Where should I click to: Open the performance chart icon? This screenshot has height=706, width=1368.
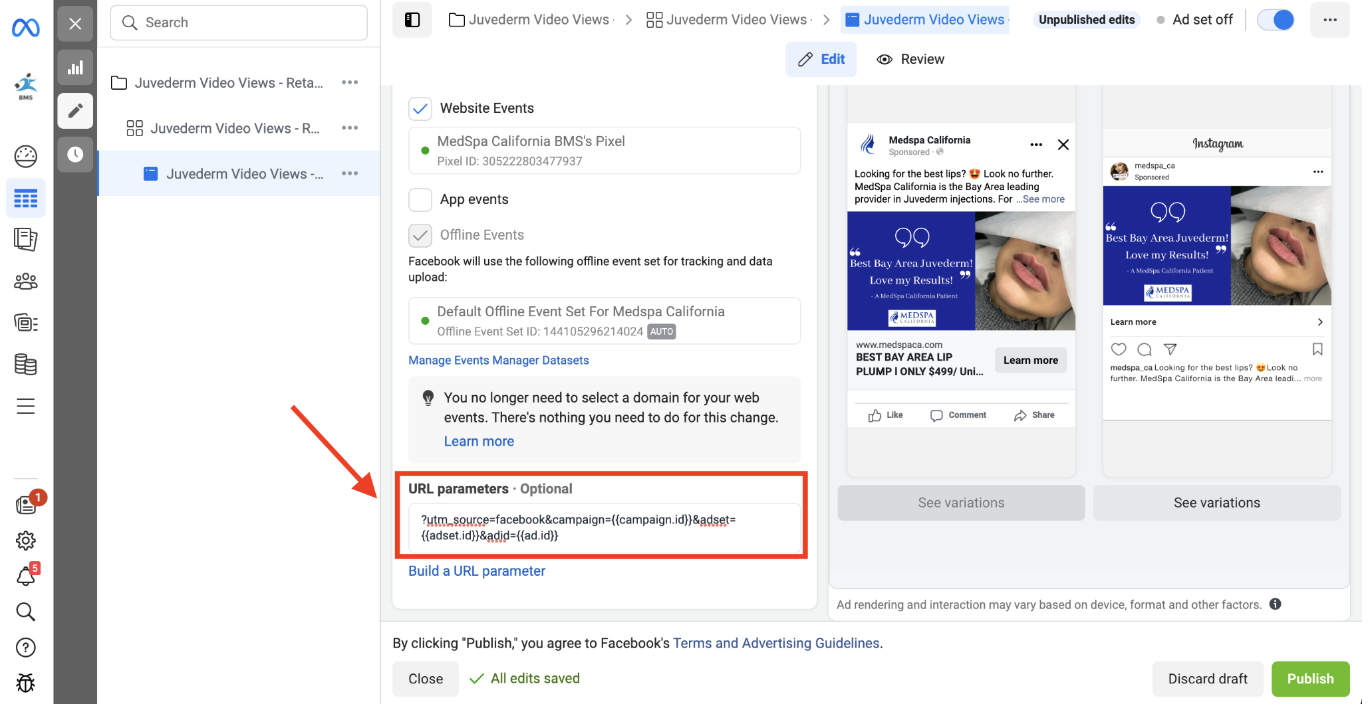[x=75, y=67]
